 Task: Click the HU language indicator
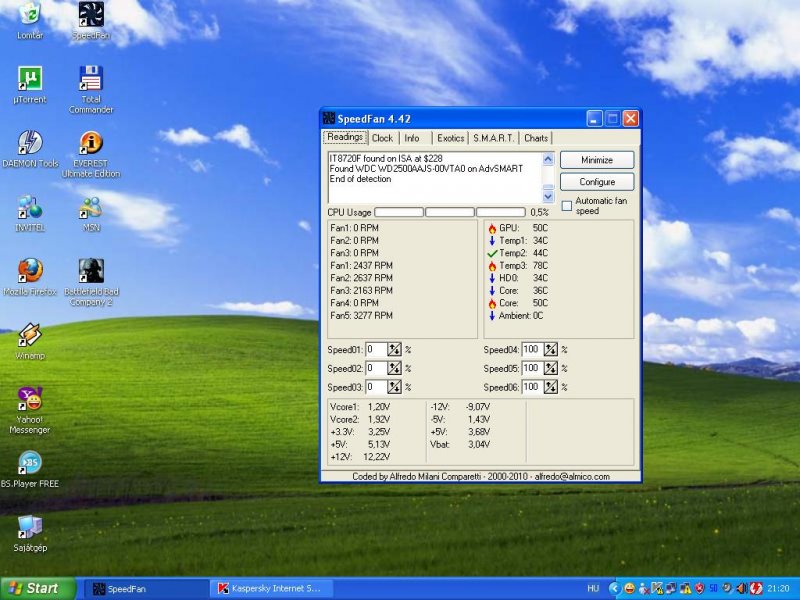point(593,588)
